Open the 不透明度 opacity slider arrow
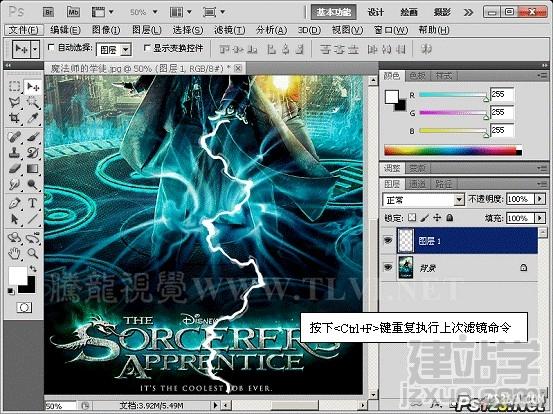 click(540, 199)
